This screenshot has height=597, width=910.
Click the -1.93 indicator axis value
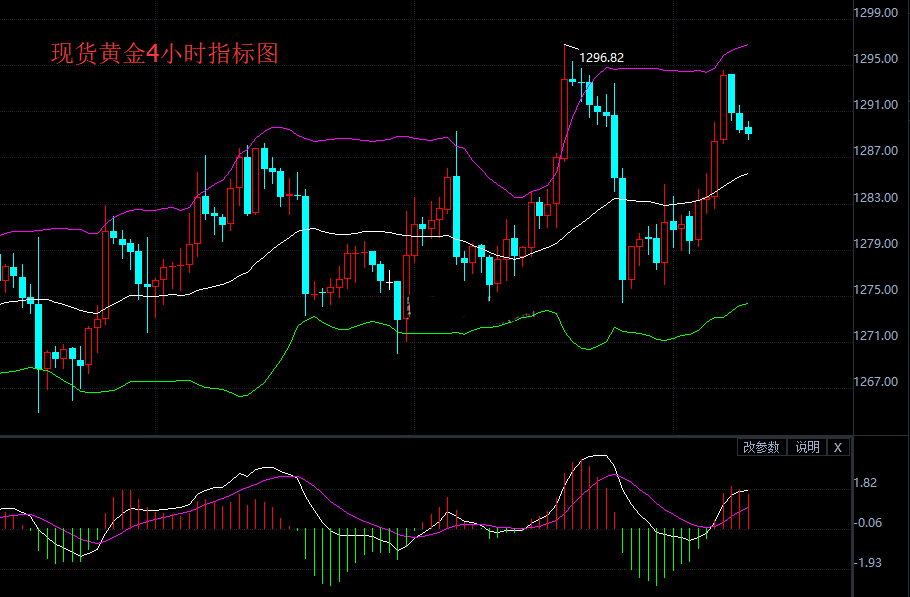click(868, 562)
